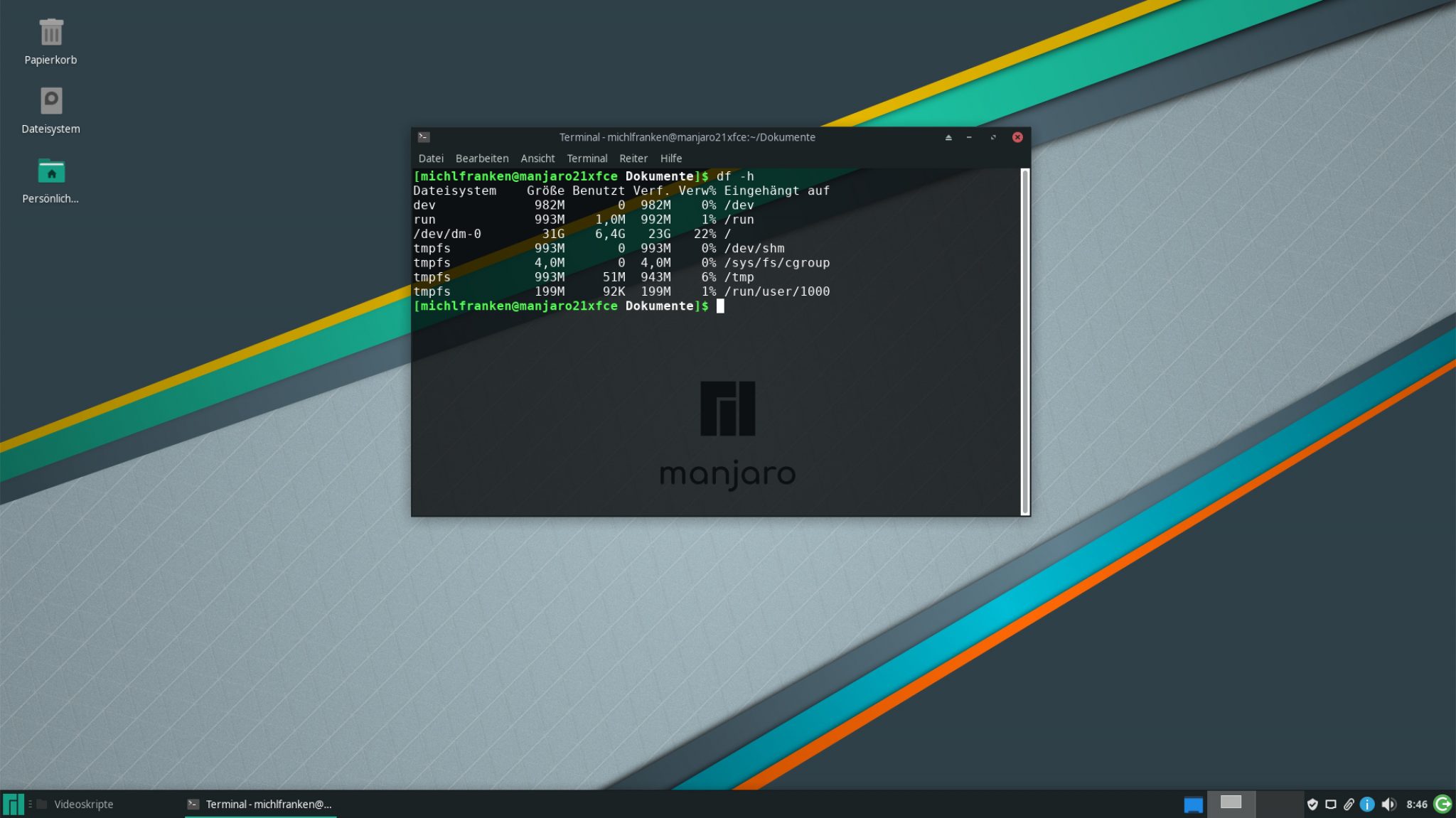
Task: Click the '22%' usage value
Action: (x=705, y=234)
